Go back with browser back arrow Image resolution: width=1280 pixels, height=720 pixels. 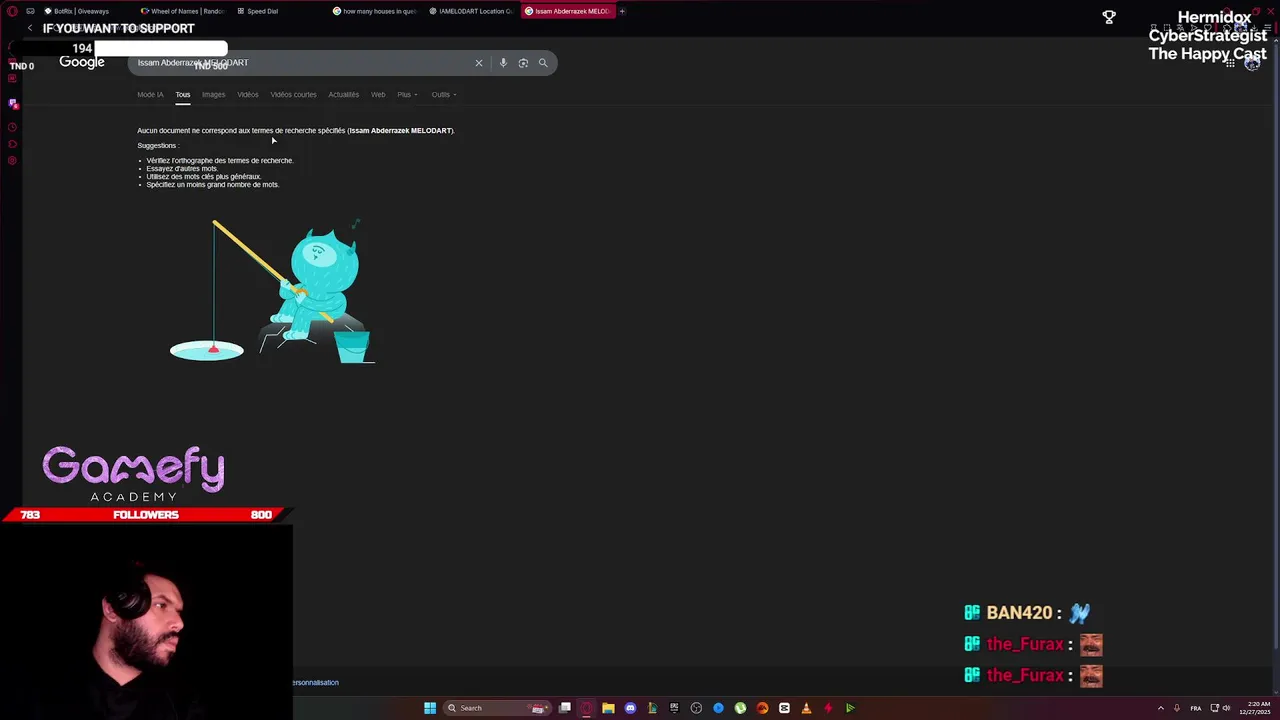click(29, 28)
